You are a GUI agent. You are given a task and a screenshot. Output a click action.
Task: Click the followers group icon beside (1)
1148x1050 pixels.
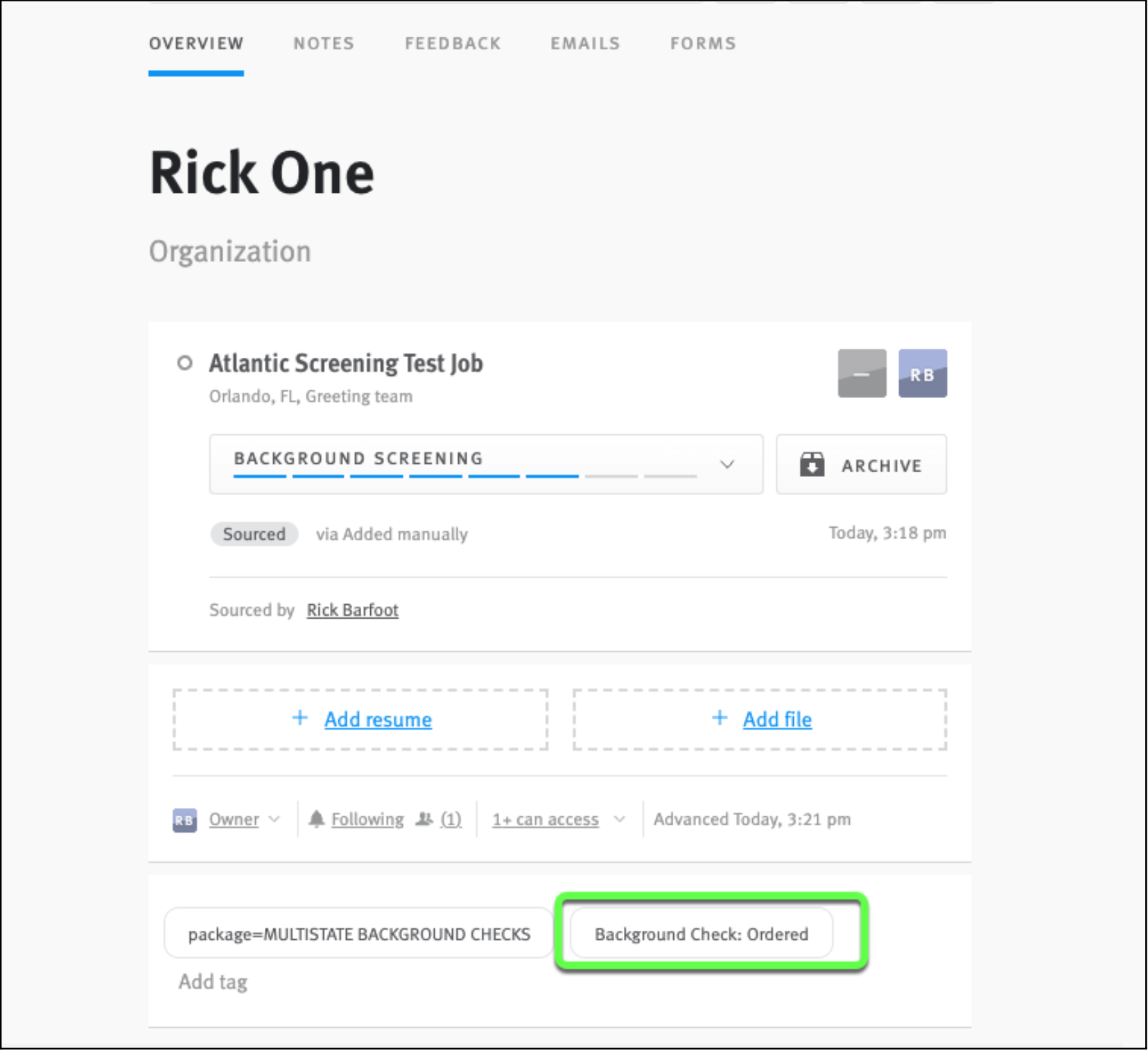coord(426,819)
